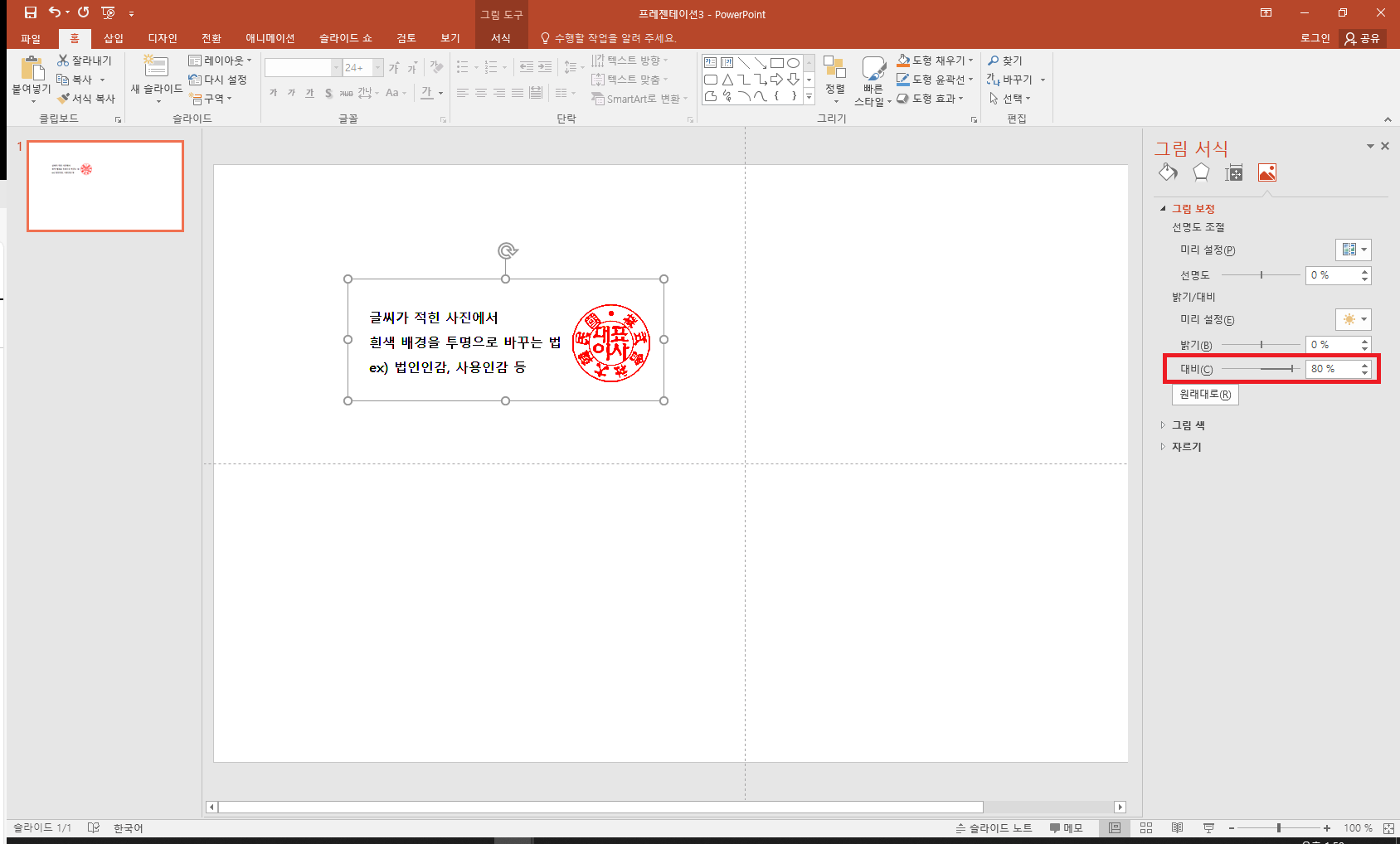The image size is (1400, 844).
Task: Toggle Italic formatting button
Action: pyautogui.click(x=291, y=93)
